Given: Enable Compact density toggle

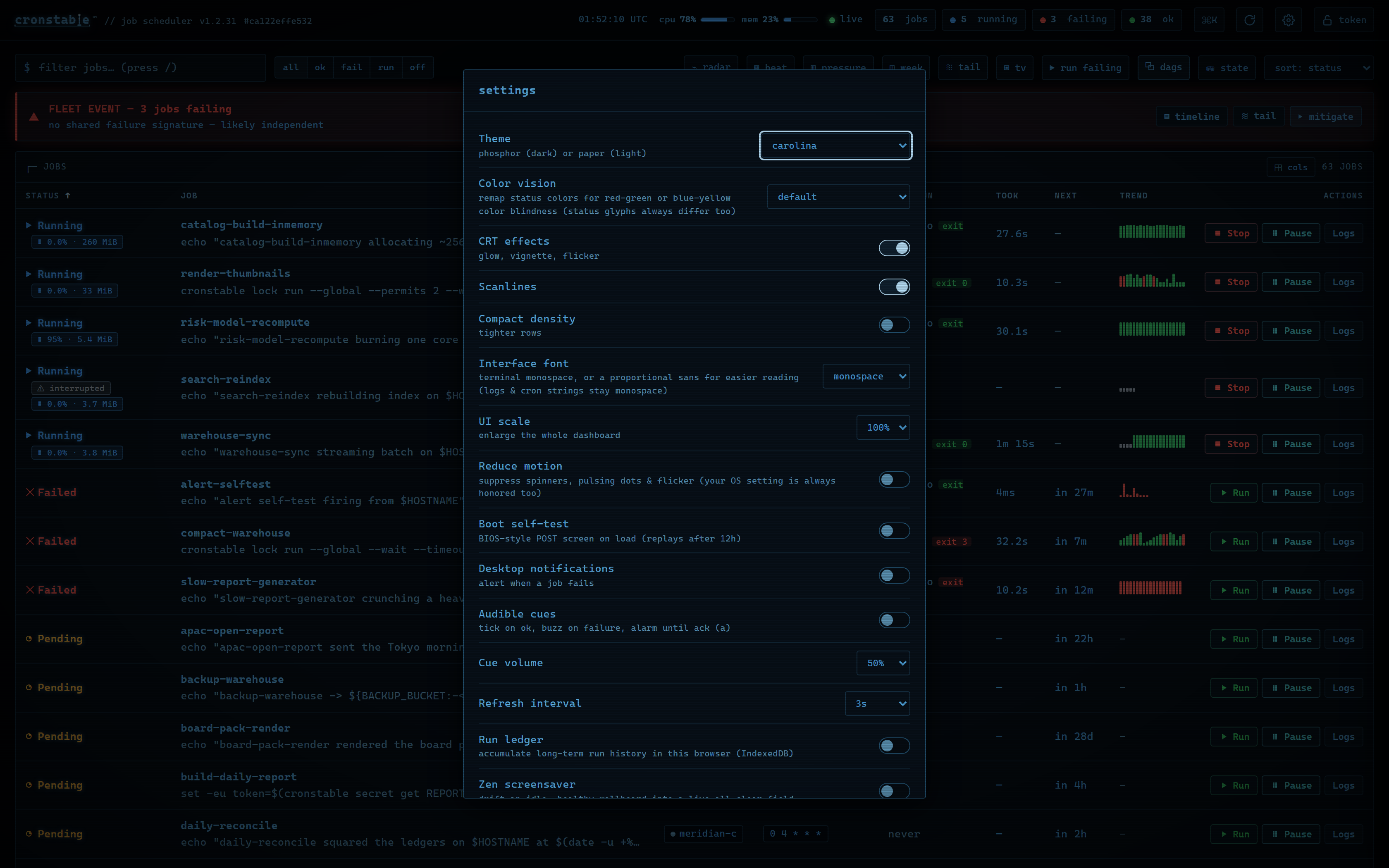Looking at the screenshot, I should point(894,325).
